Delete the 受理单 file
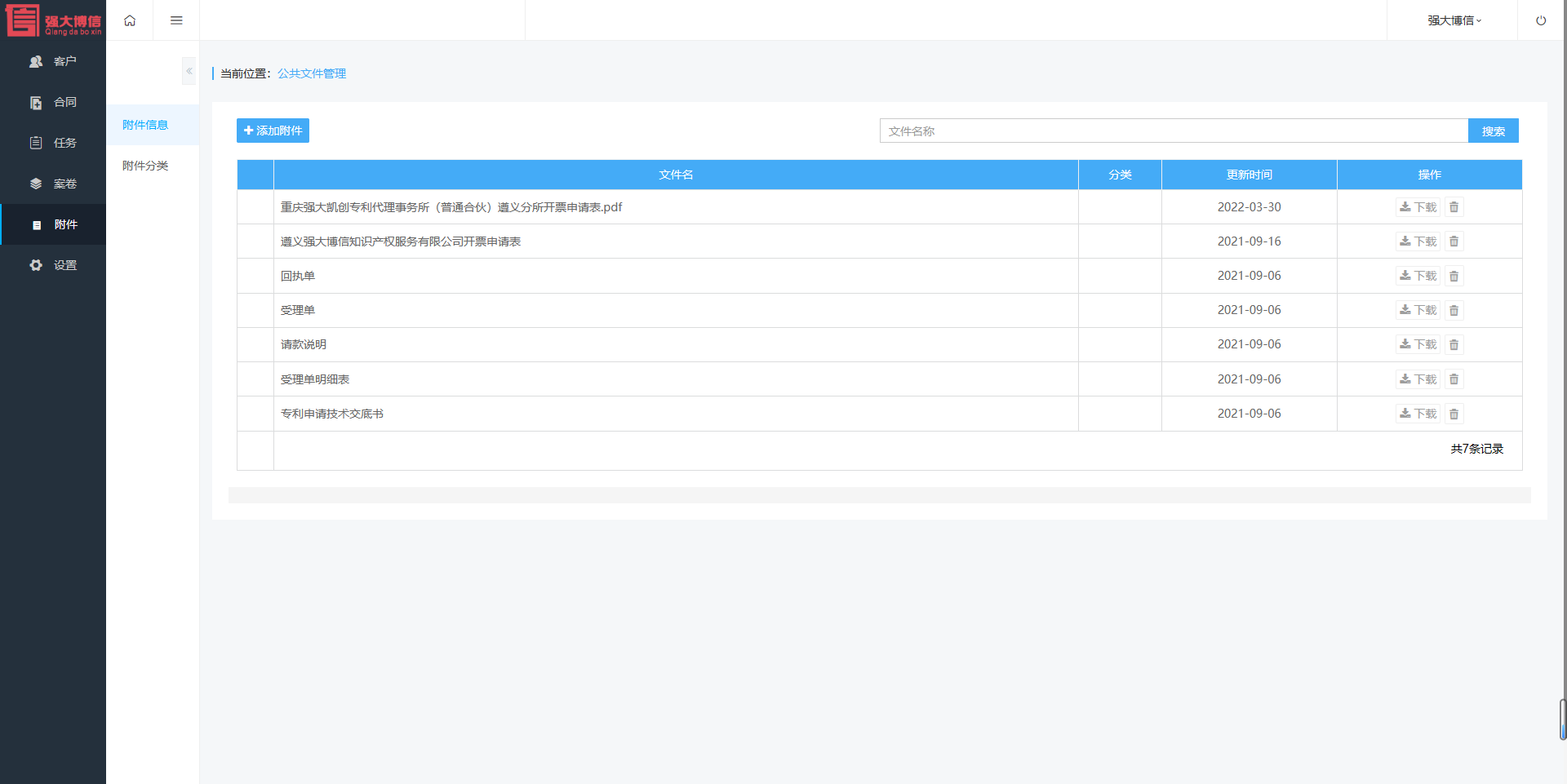 1454,310
